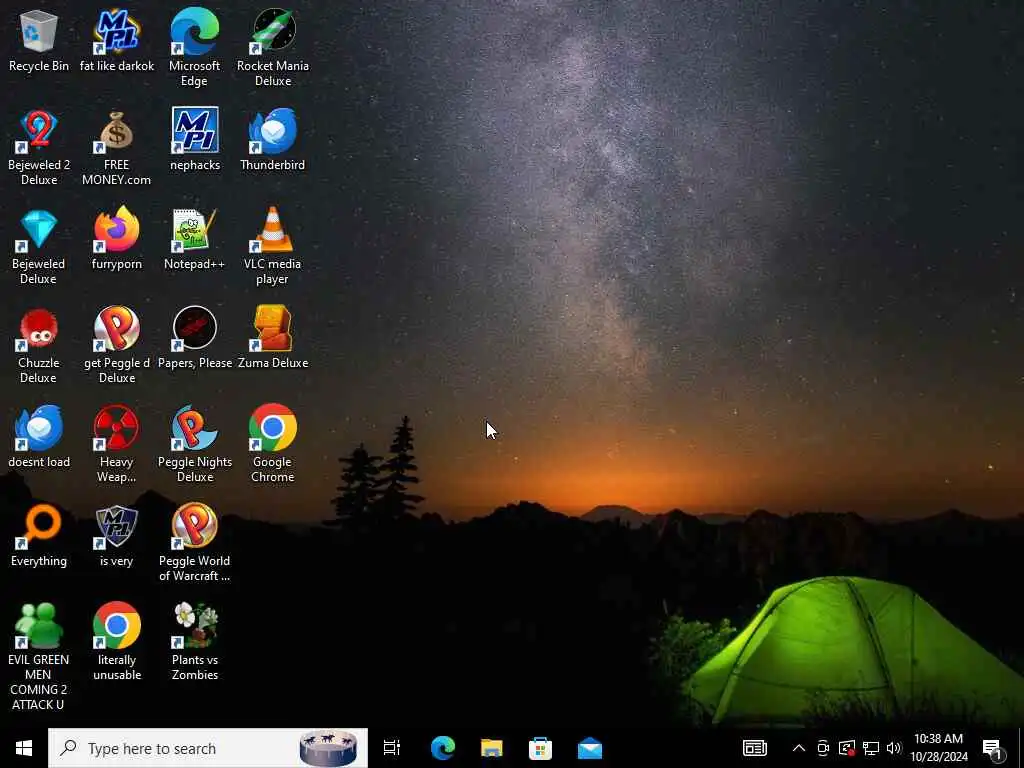Screen dimensions: 1024x768
Task: Select the Zuma Deluxe icon
Action: pyautogui.click(x=272, y=329)
